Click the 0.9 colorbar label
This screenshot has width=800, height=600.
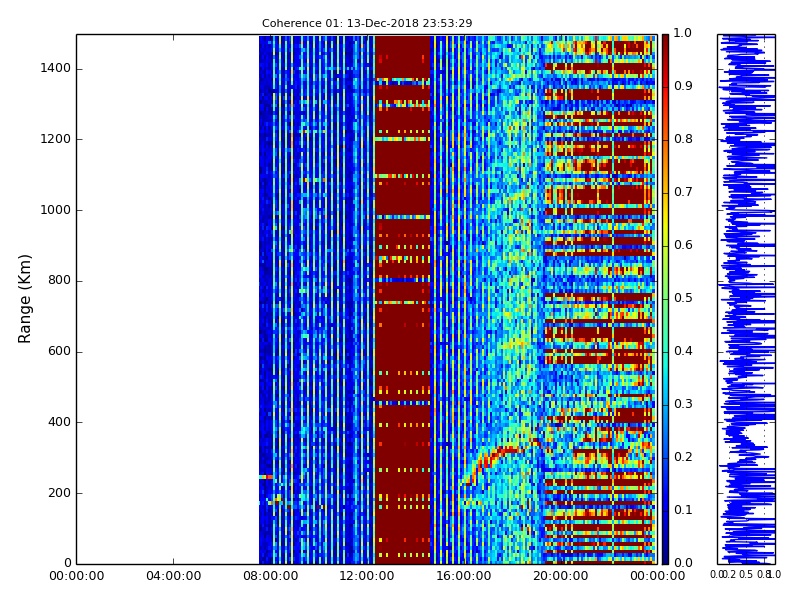683,86
